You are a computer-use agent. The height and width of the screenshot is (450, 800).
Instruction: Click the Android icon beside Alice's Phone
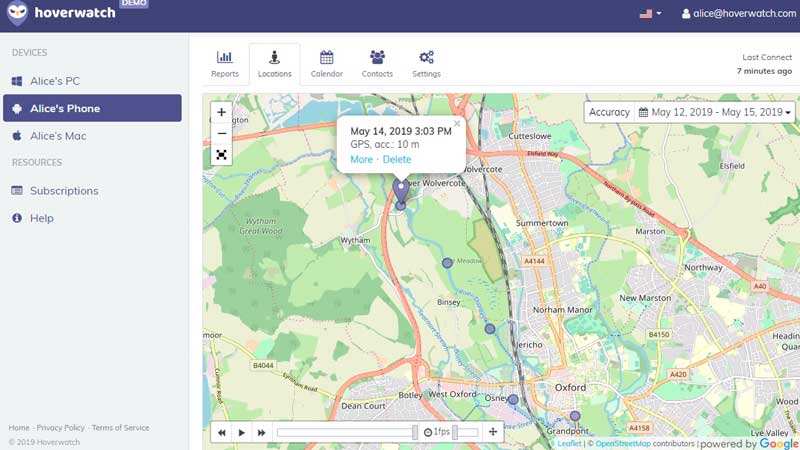[x=17, y=109]
